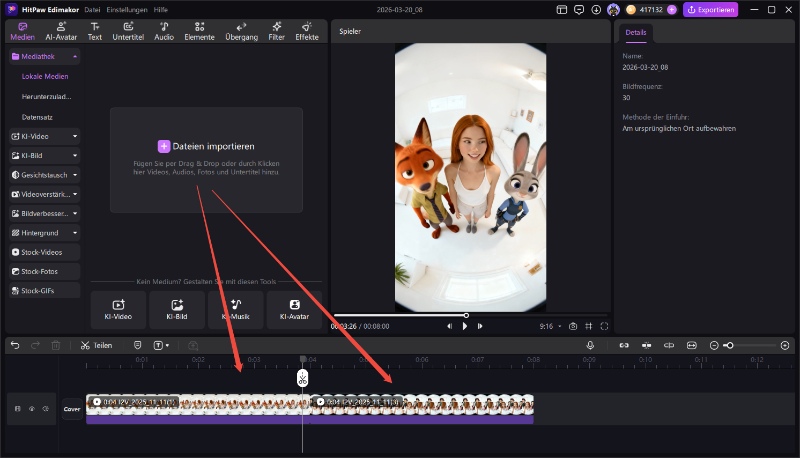This screenshot has height=458, width=800.
Task: Click the Cover button on track
Action: pos(72,409)
